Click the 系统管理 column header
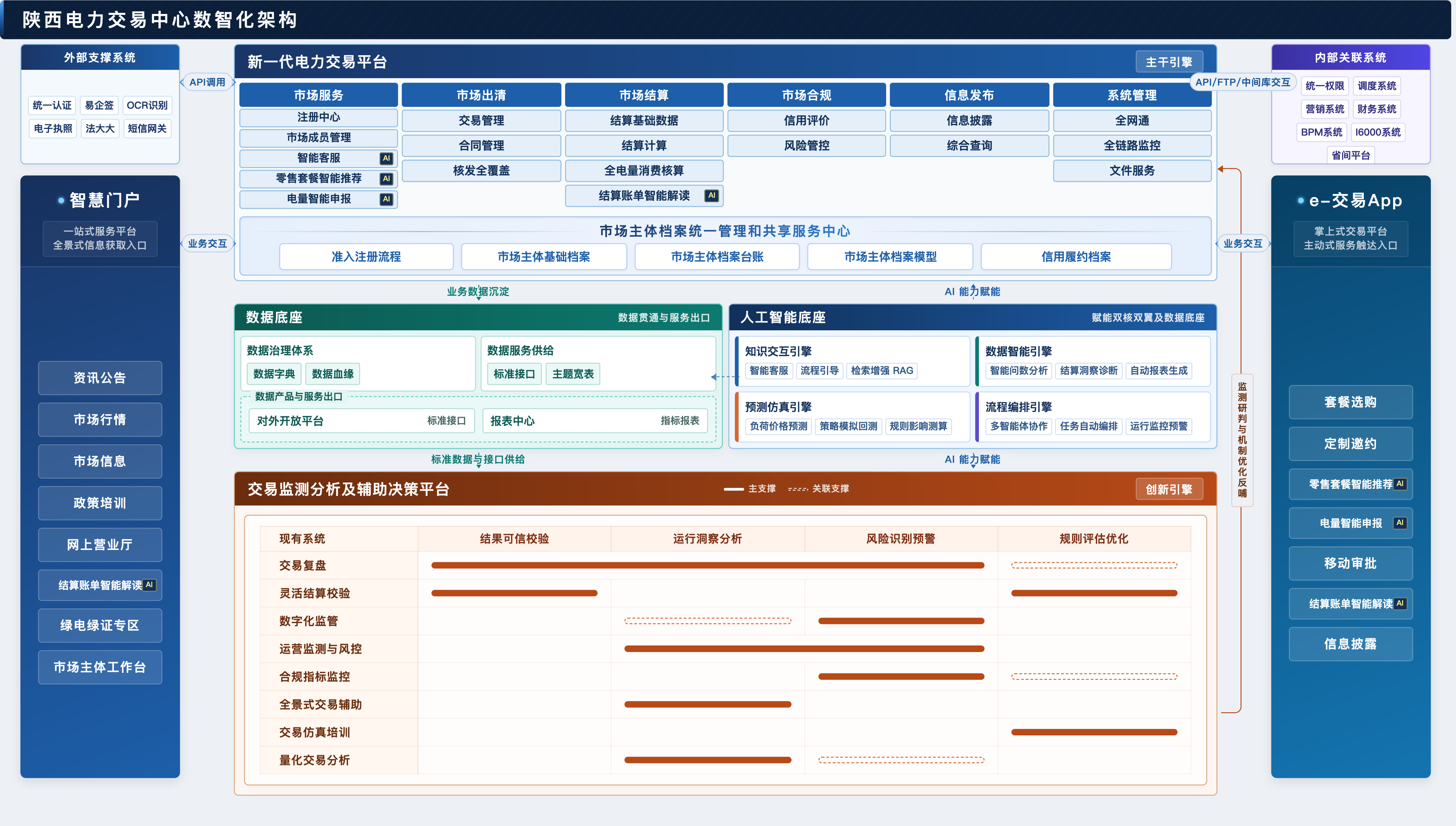Screen dimensions: 1456x826 coord(1132,95)
